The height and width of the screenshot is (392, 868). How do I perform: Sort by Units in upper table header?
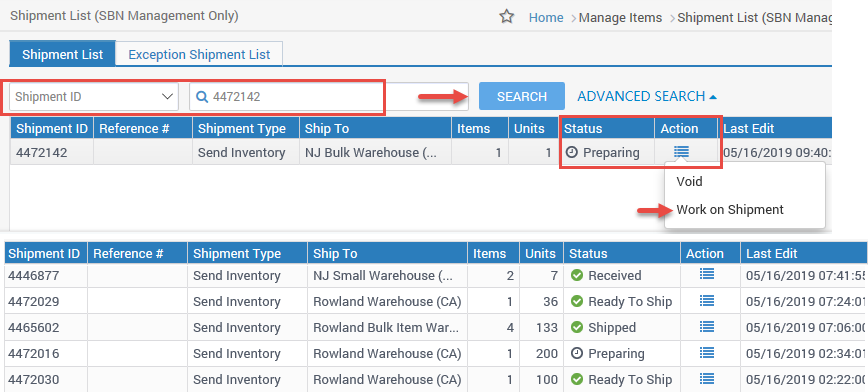coord(534,128)
